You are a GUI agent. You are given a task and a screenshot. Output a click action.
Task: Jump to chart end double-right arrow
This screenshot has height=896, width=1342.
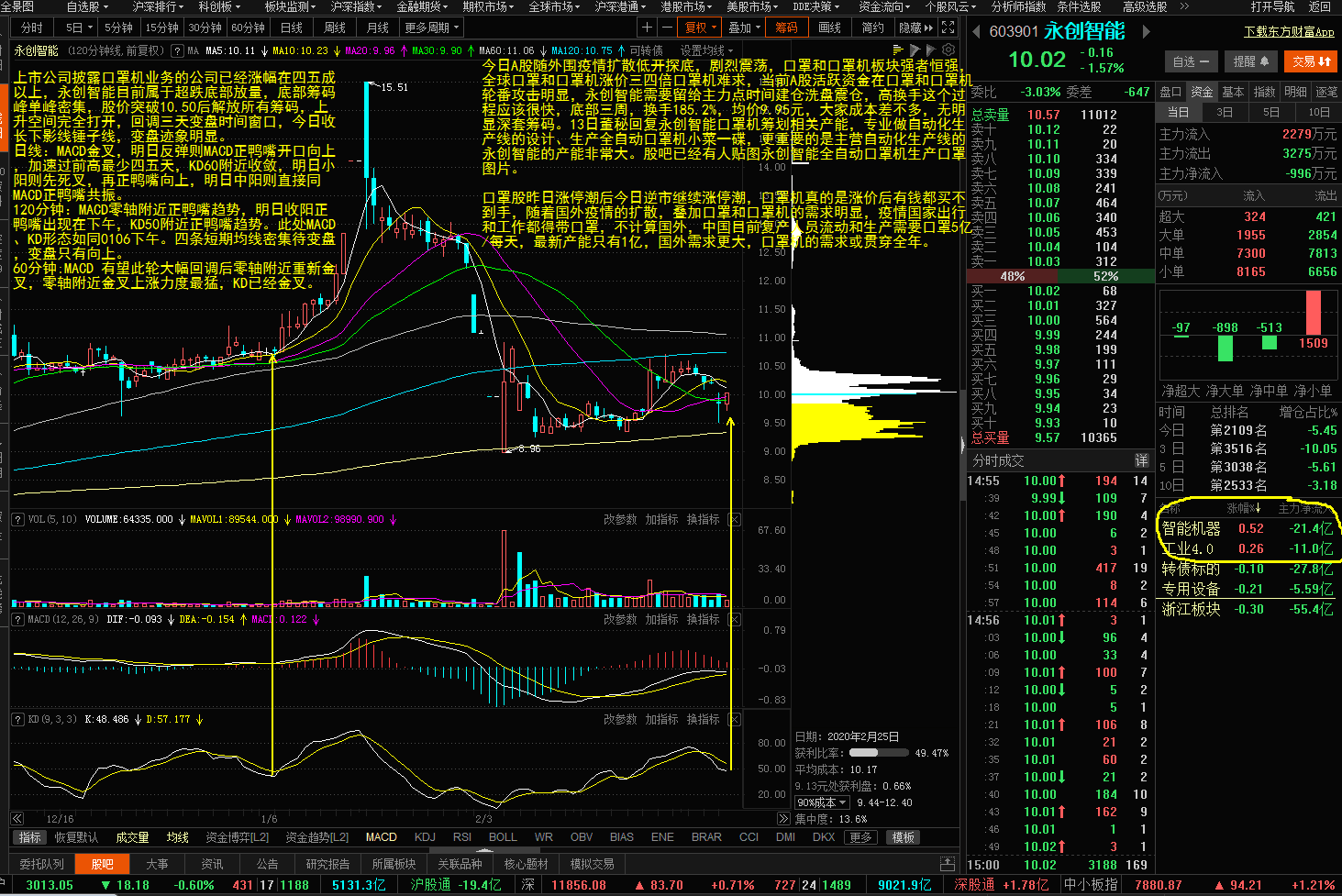click(782, 818)
